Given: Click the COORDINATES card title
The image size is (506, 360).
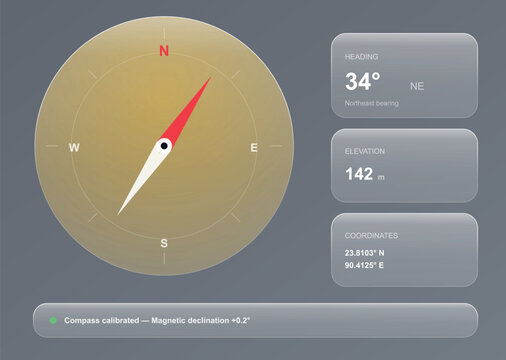Looking at the screenshot, I should coord(371,236).
